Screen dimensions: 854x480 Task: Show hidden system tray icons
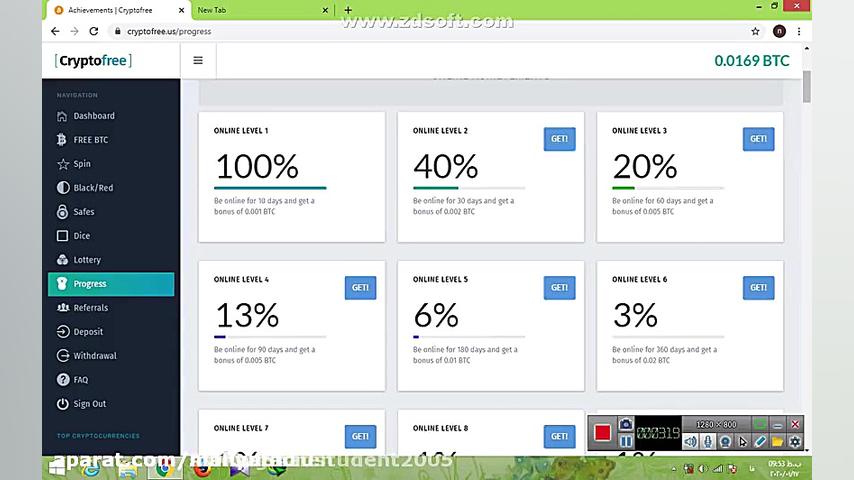point(674,469)
